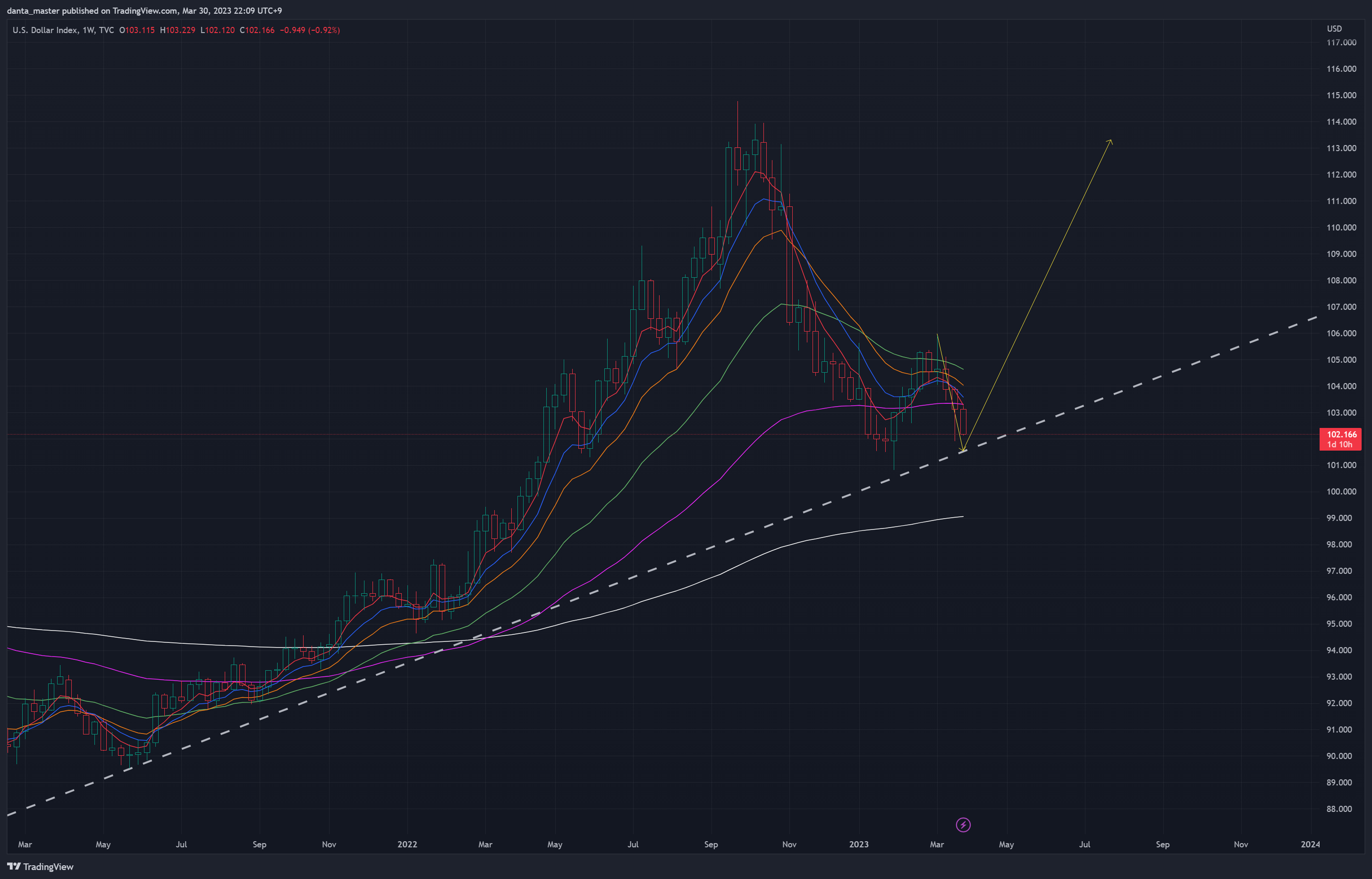Image resolution: width=1372 pixels, height=879 pixels.
Task: Click the 2022 label on time axis
Action: pos(407,844)
